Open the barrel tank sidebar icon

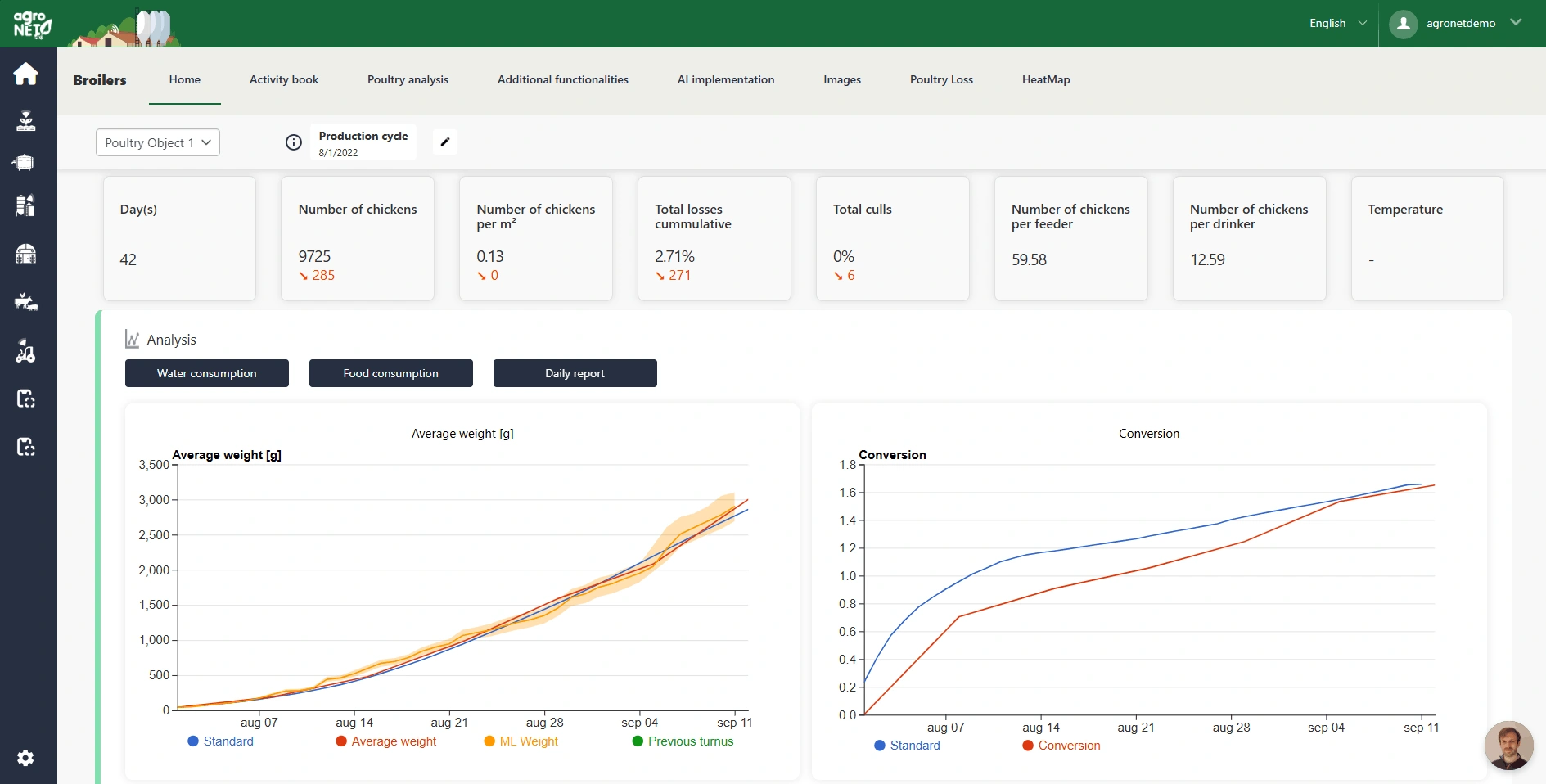tap(24, 162)
